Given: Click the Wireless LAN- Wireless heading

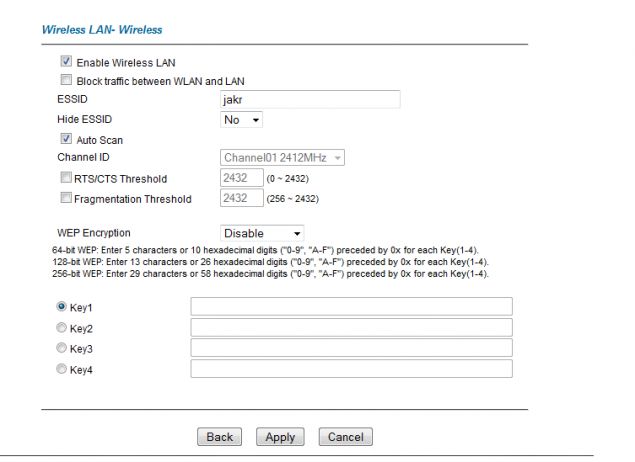Looking at the screenshot, I should [x=102, y=30].
